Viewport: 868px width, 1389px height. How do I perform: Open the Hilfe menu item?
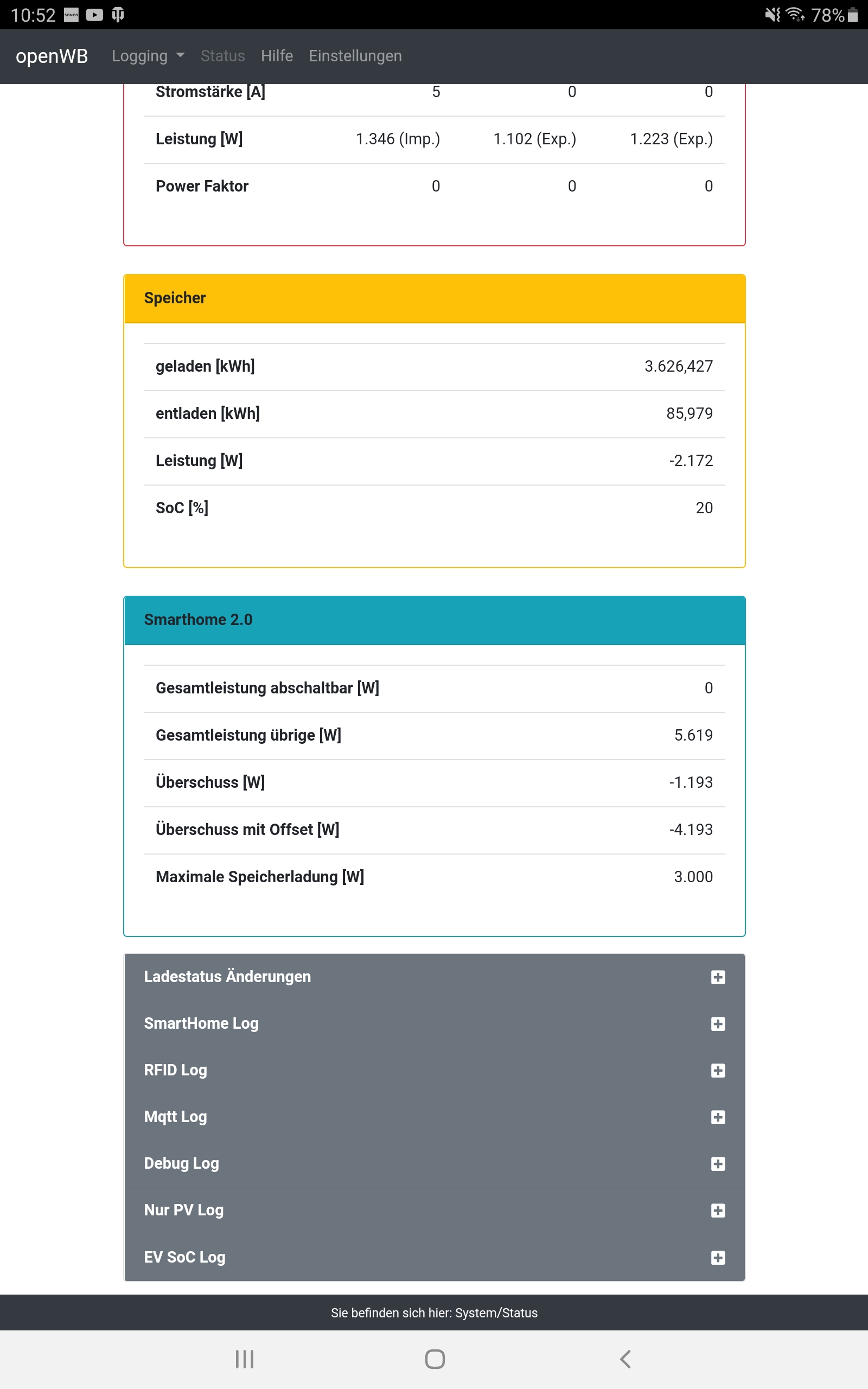click(277, 56)
